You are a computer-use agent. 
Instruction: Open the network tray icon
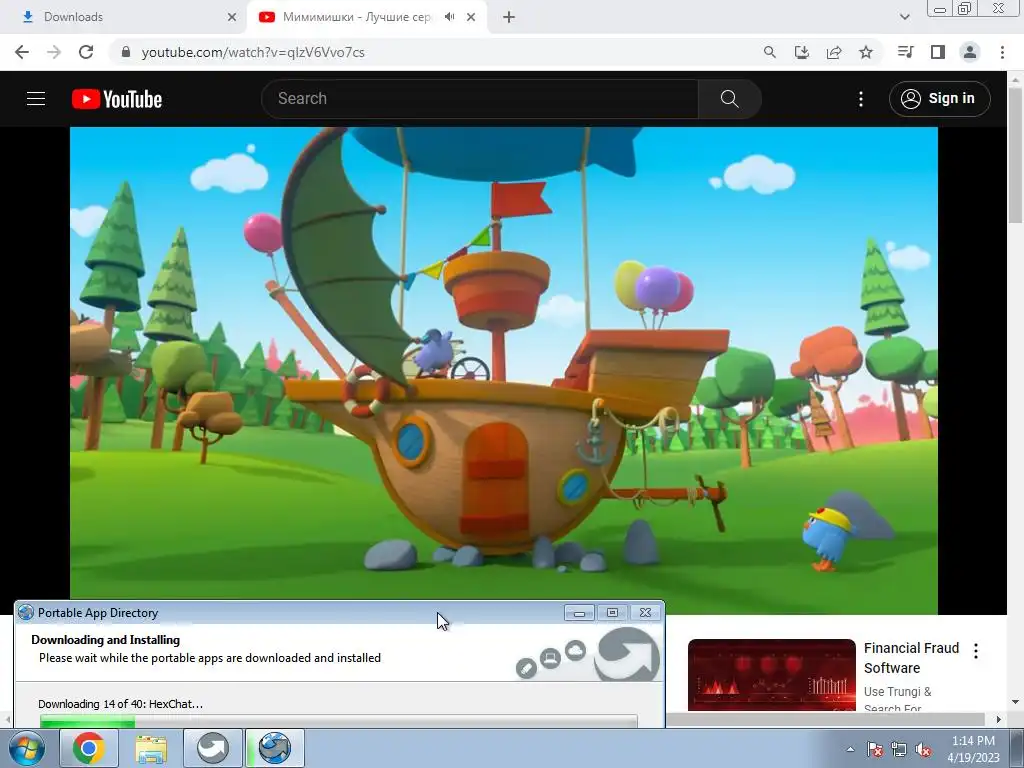coord(899,749)
